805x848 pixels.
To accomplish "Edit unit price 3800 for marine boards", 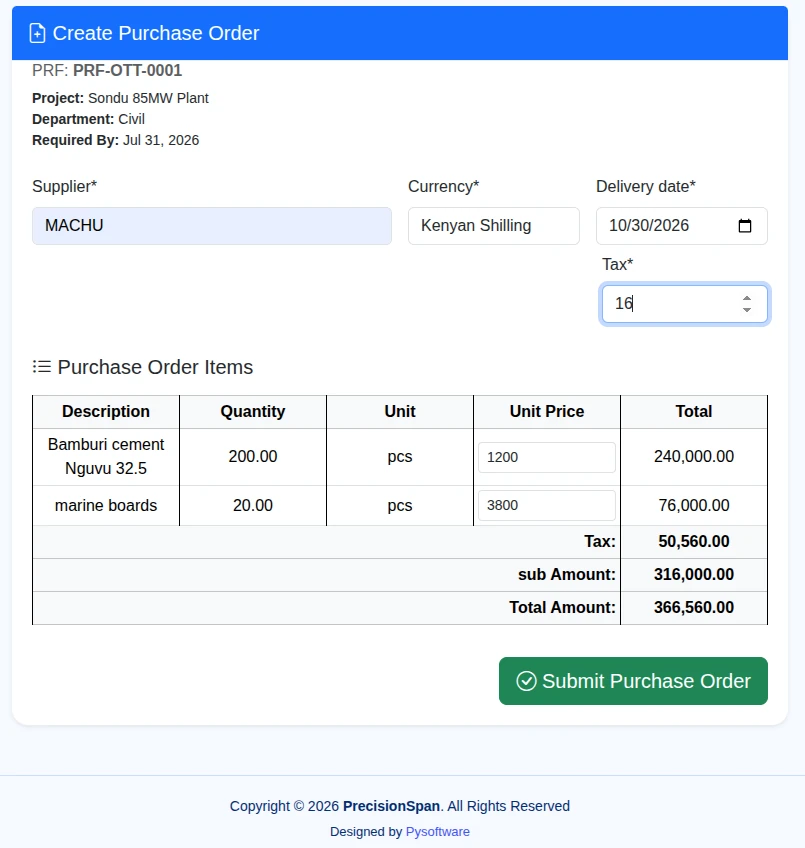I will point(546,505).
